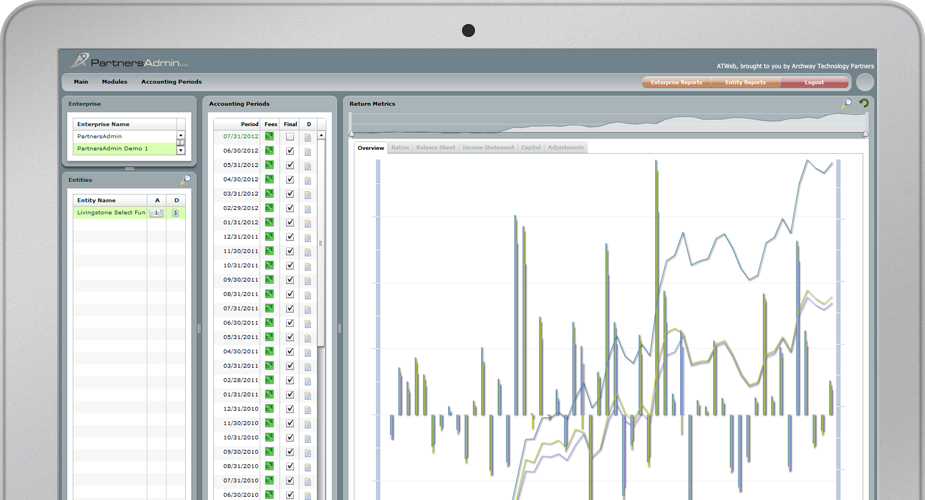Click the Fees icon for 12/31/2011
Screen dimensions: 925x500
269,237
